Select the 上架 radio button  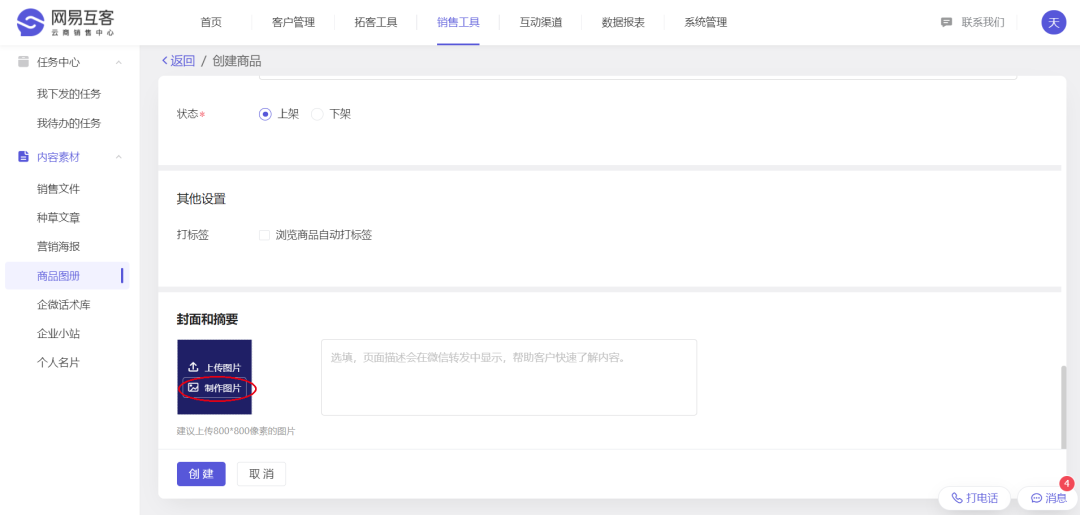[264, 114]
